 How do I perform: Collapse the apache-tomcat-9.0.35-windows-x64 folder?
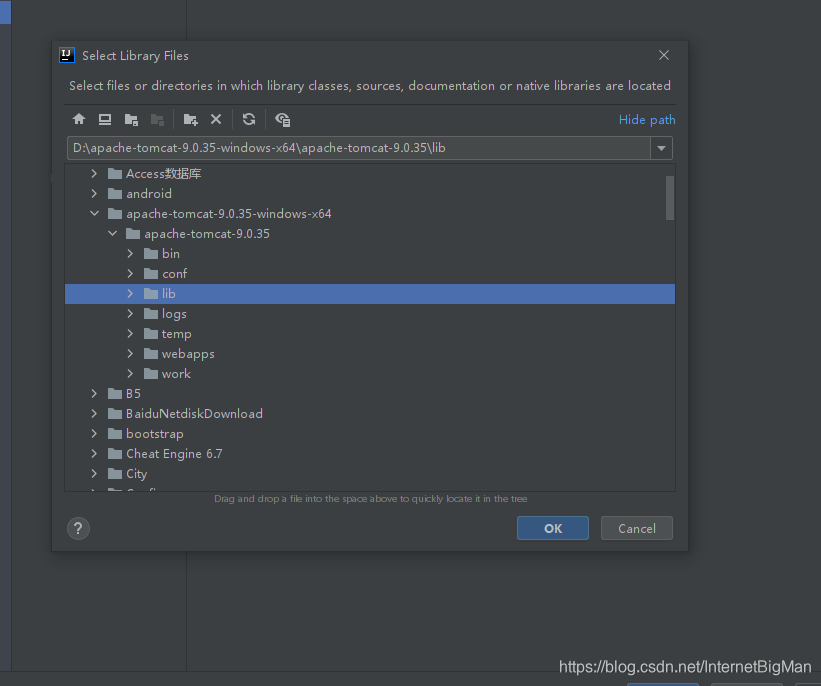pos(94,213)
